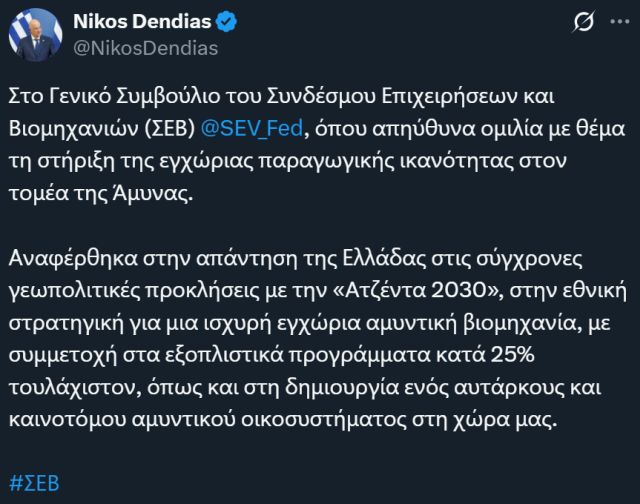This screenshot has height=504, width=640.
Task: Click the second paragraph of the post
Action: pyautogui.click(x=300, y=340)
